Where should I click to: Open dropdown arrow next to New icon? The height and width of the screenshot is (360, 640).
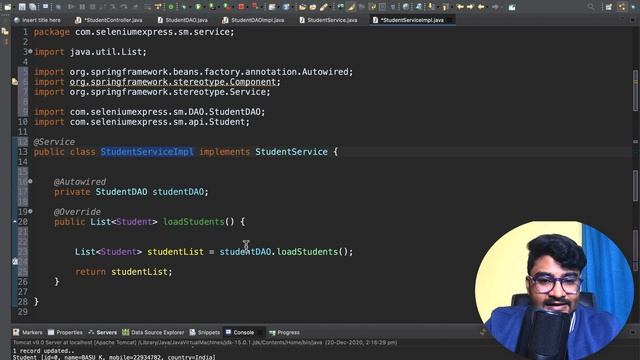point(14,7)
